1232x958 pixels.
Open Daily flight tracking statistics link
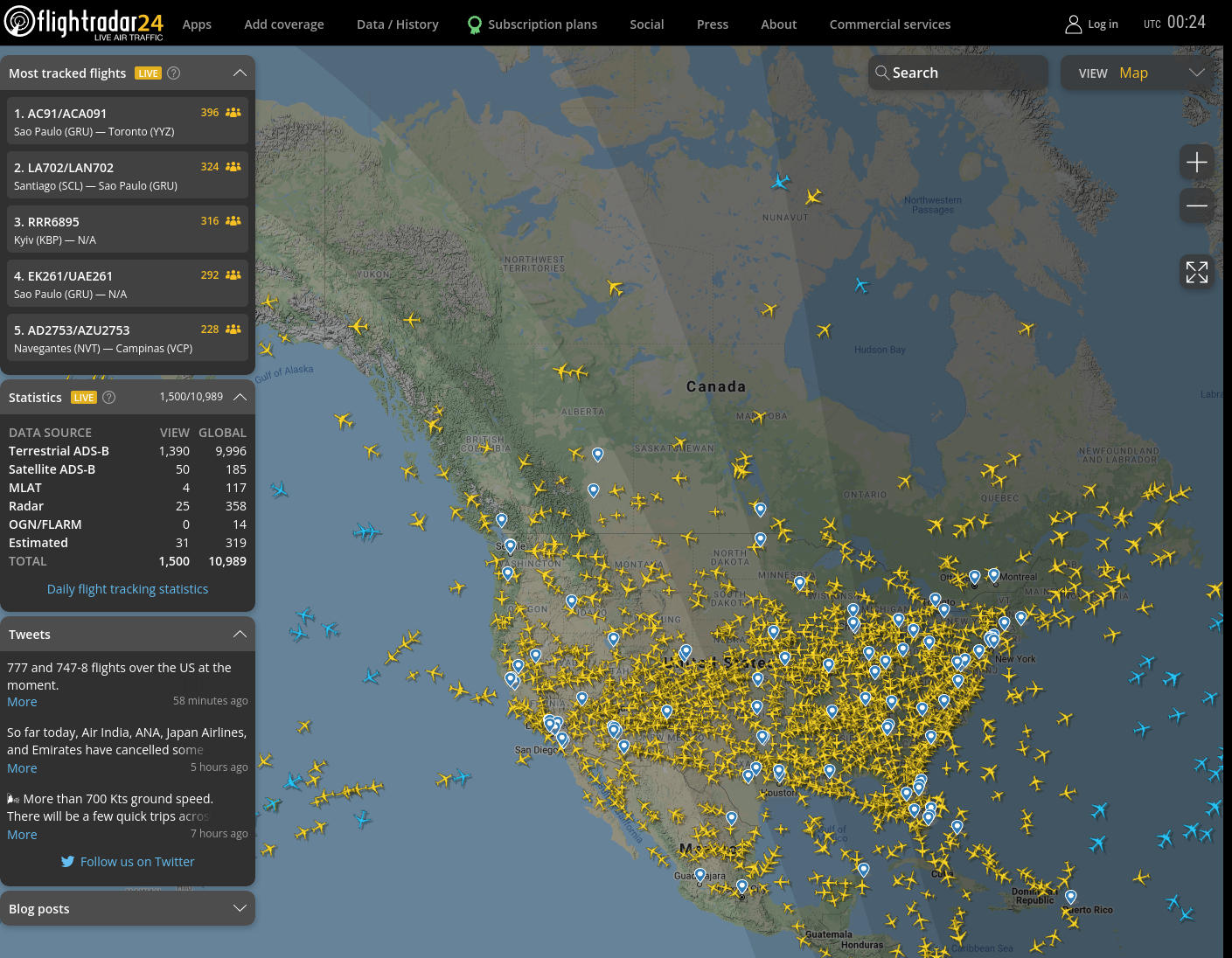(128, 589)
